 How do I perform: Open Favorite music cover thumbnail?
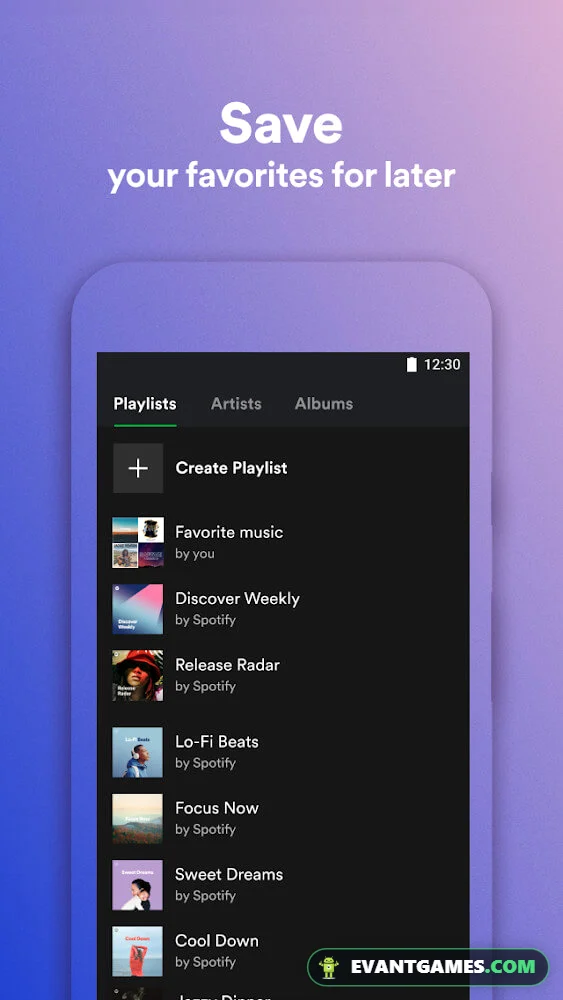tap(138, 543)
